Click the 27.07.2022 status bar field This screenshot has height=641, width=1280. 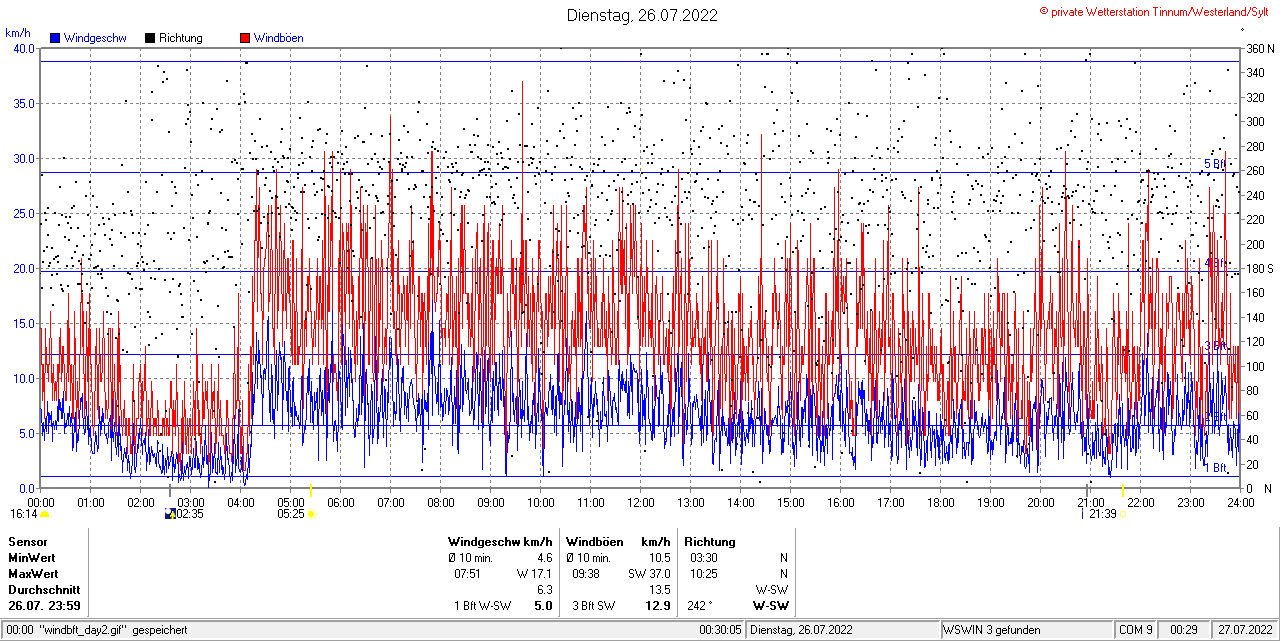pyautogui.click(x=1244, y=630)
